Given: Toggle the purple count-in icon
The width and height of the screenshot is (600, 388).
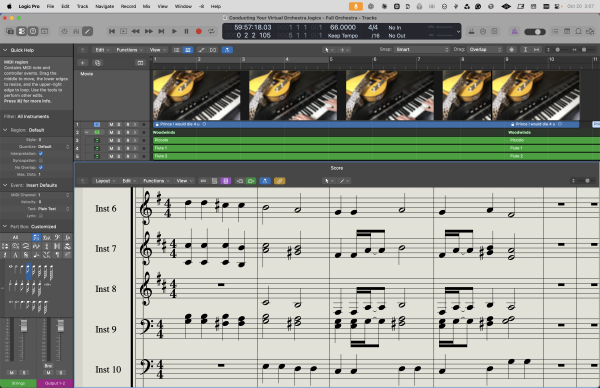Looking at the screenshot, I should [x=515, y=31].
